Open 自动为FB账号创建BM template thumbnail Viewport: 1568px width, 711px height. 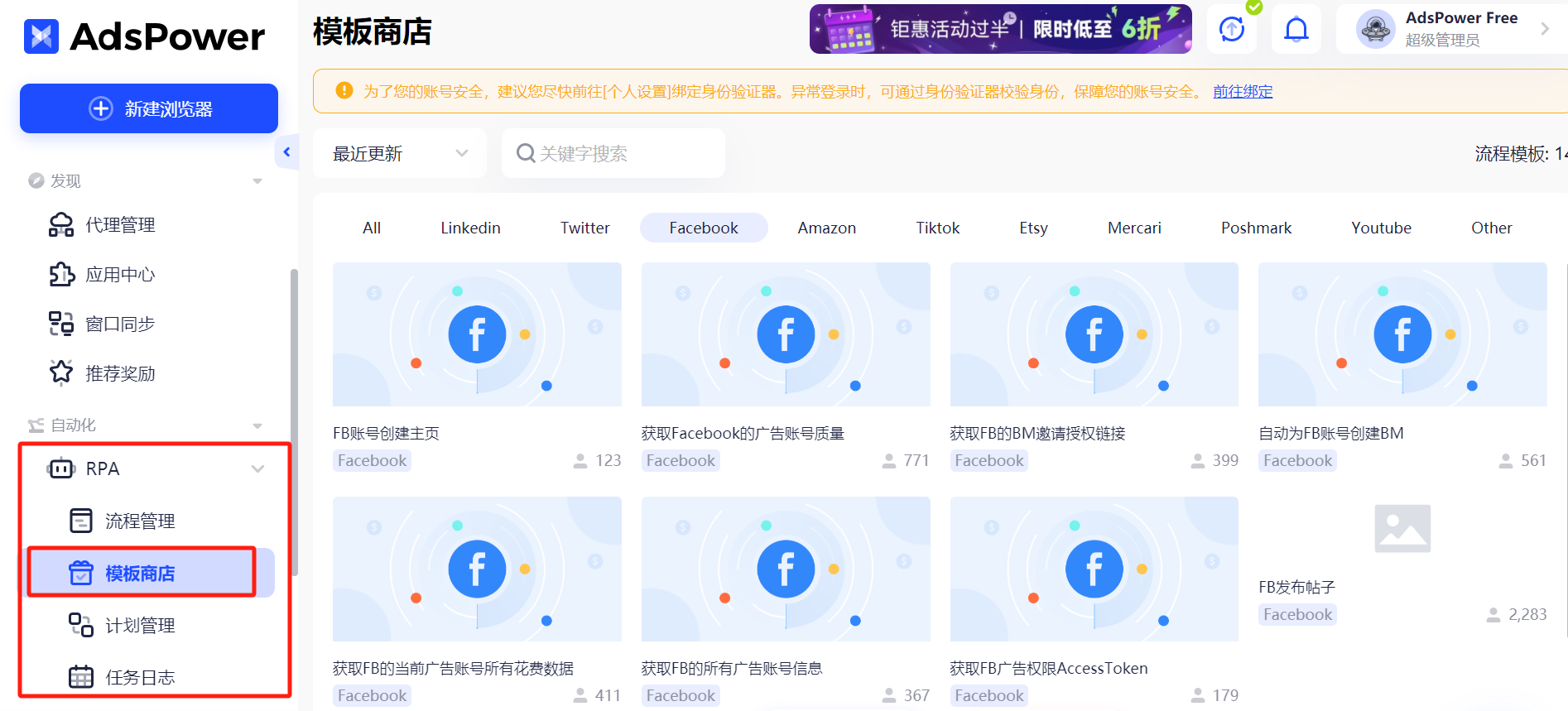1402,334
